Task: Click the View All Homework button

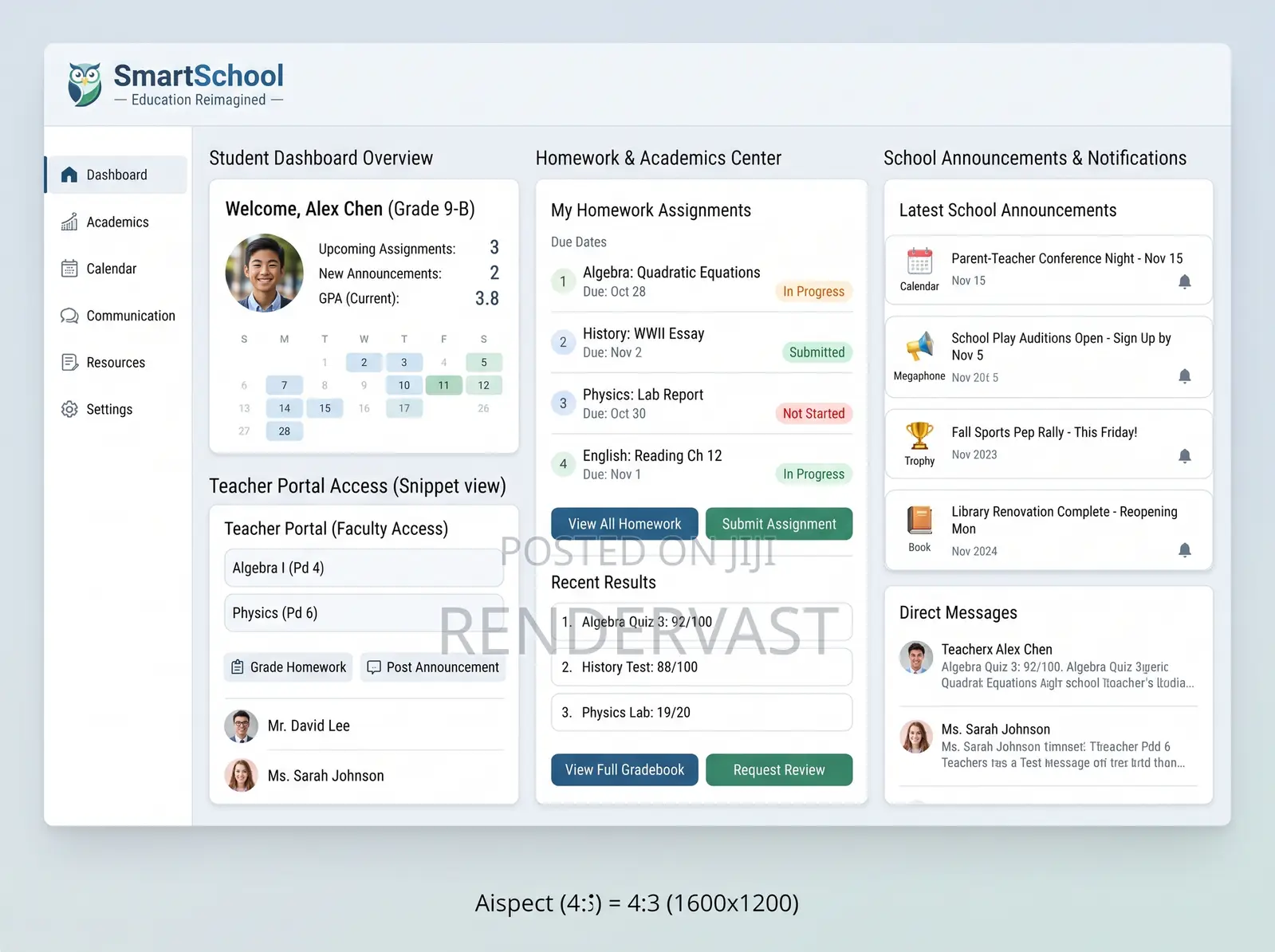Action: click(x=624, y=524)
